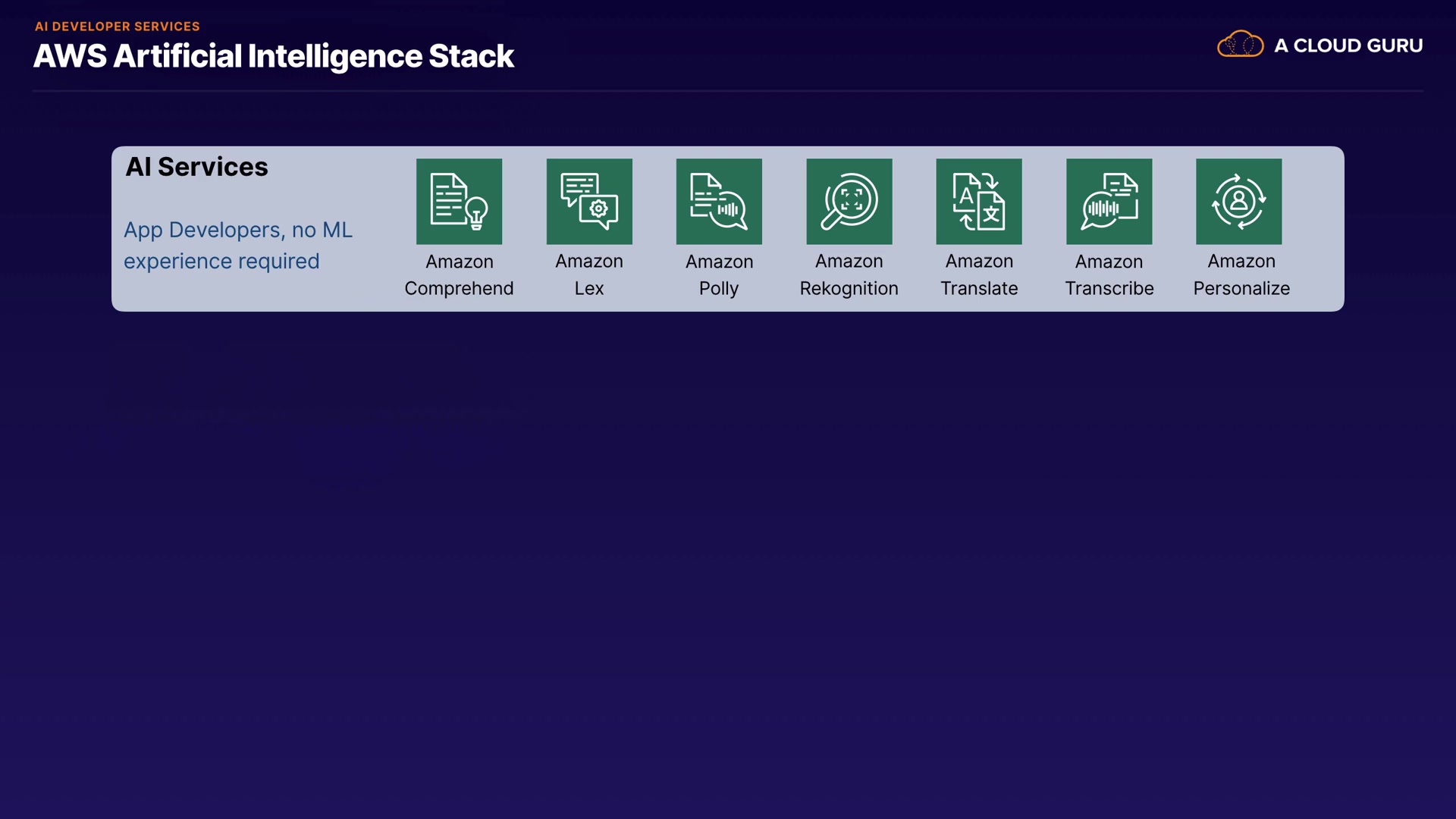Image resolution: width=1456 pixels, height=819 pixels.
Task: Click the Amazon Comprehend icon
Action: (x=459, y=201)
